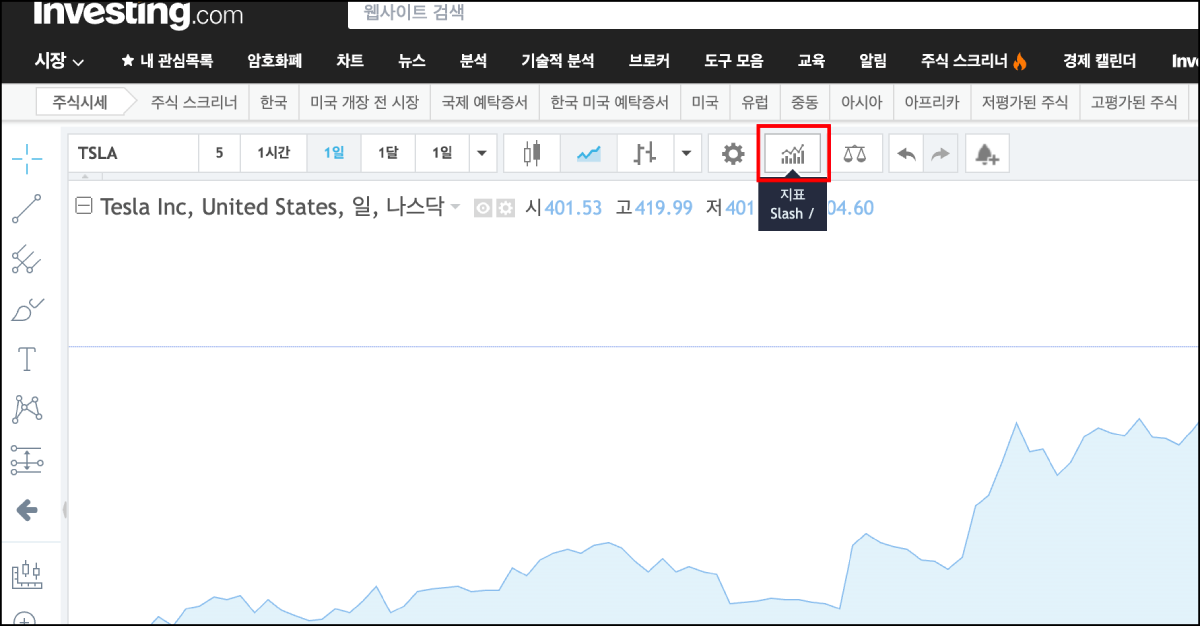The image size is (1200, 626).
Task: Open the interval dropdown arrow
Action: 482,153
